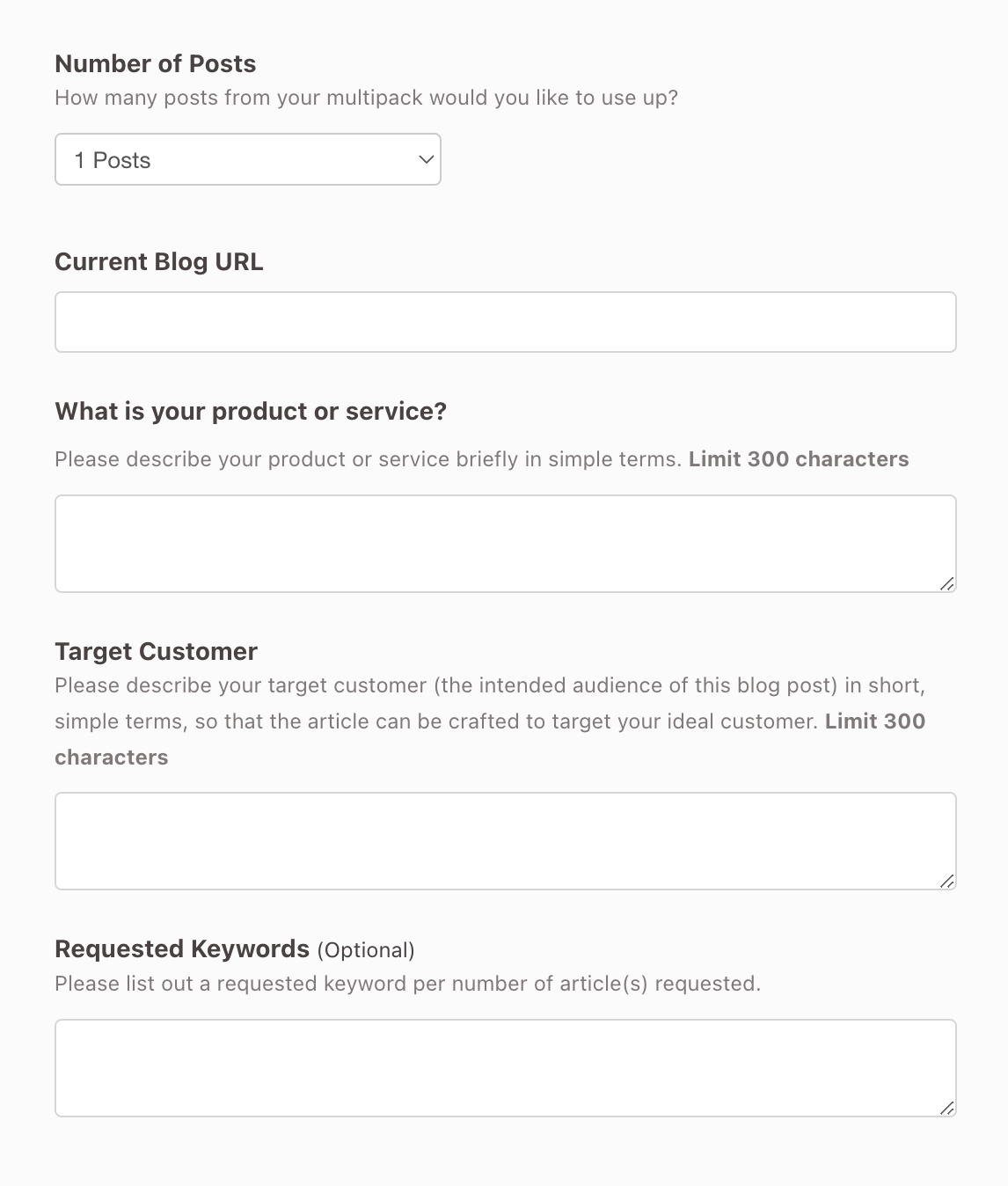1008x1186 pixels.
Task: Click the "Target Customer" heading label
Action: tap(156, 651)
